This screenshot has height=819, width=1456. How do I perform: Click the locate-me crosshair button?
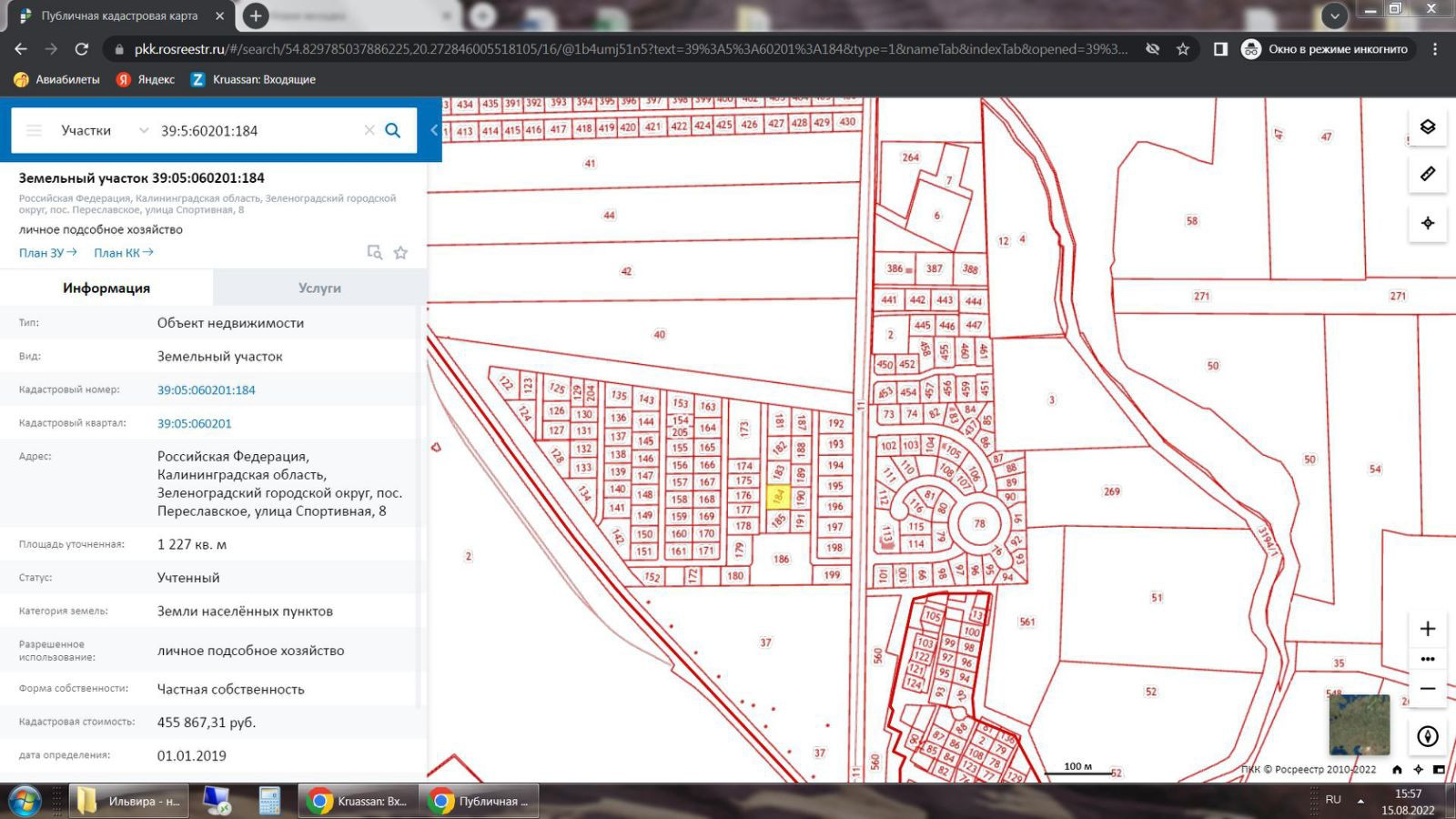coord(1427,223)
